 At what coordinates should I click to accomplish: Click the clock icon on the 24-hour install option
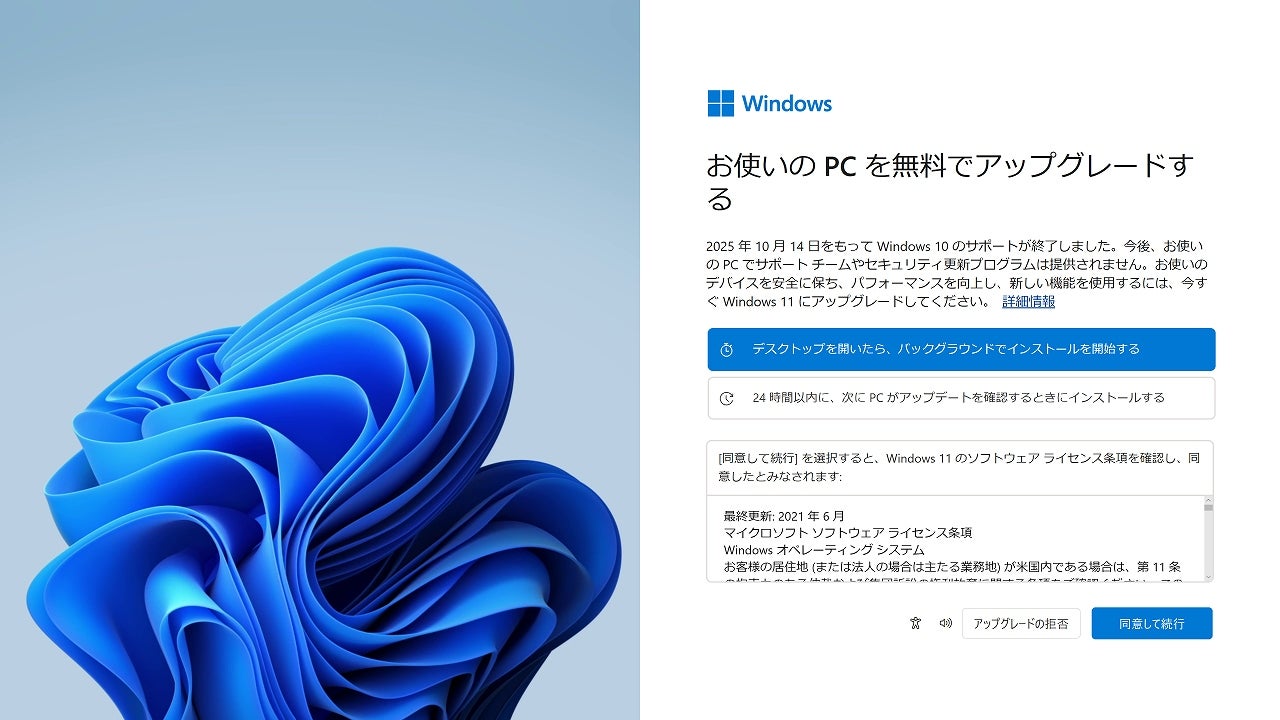tap(727, 398)
